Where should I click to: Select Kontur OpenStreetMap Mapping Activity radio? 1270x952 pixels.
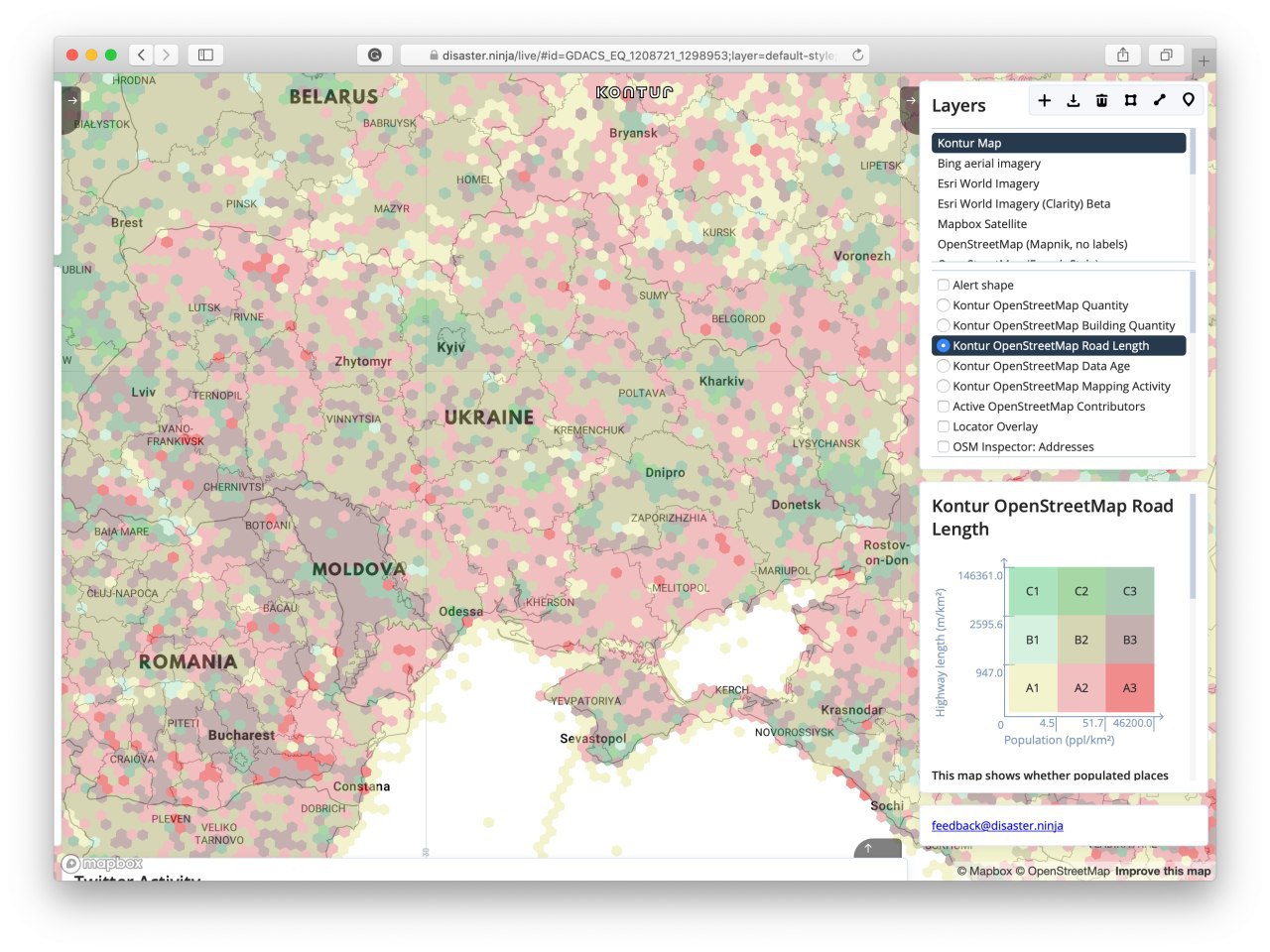pyautogui.click(x=944, y=386)
